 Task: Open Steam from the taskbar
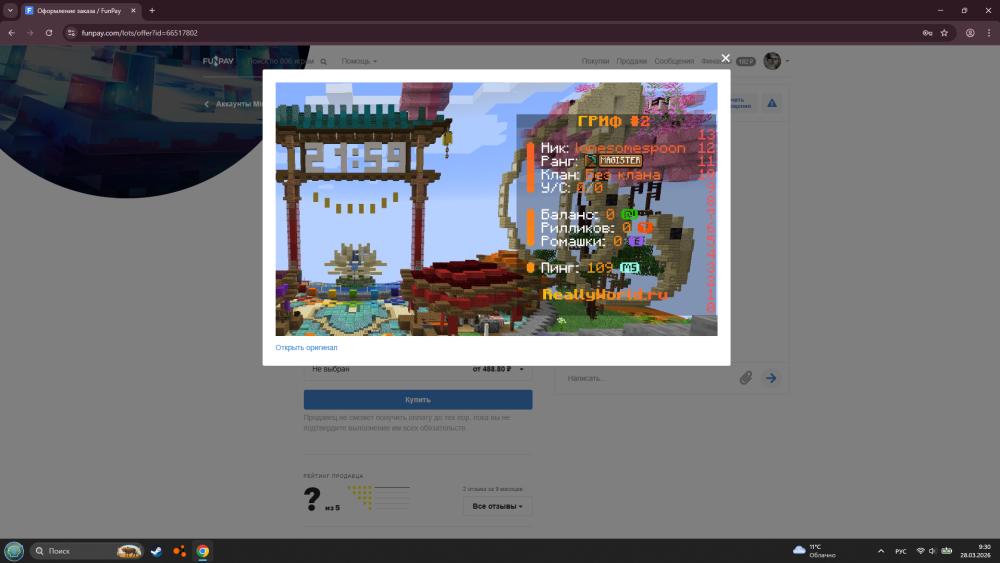tap(156, 551)
